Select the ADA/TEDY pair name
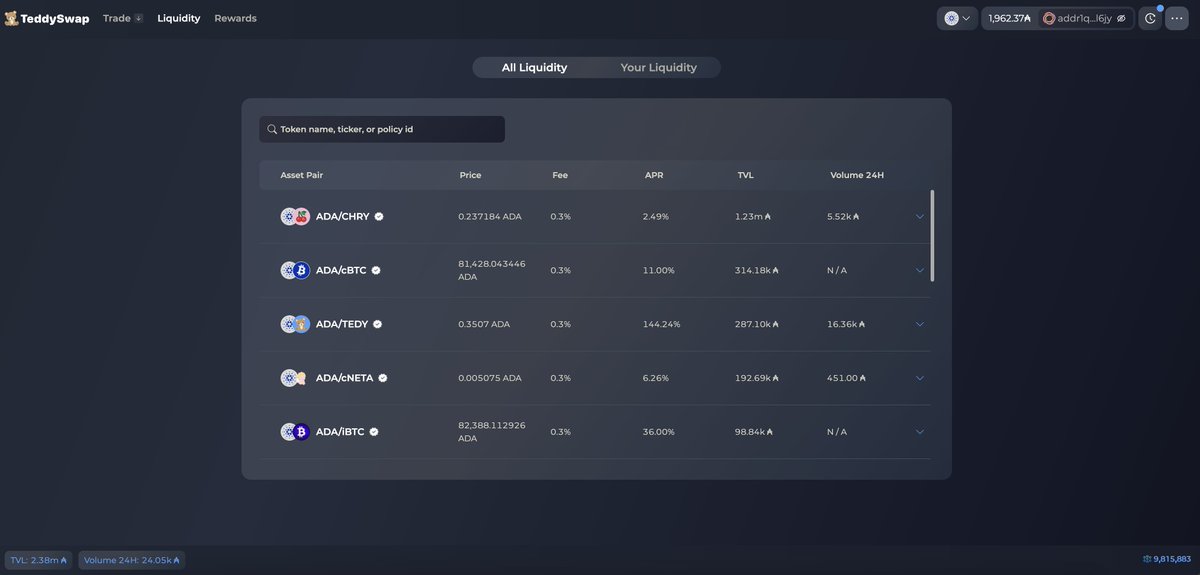 coord(342,324)
